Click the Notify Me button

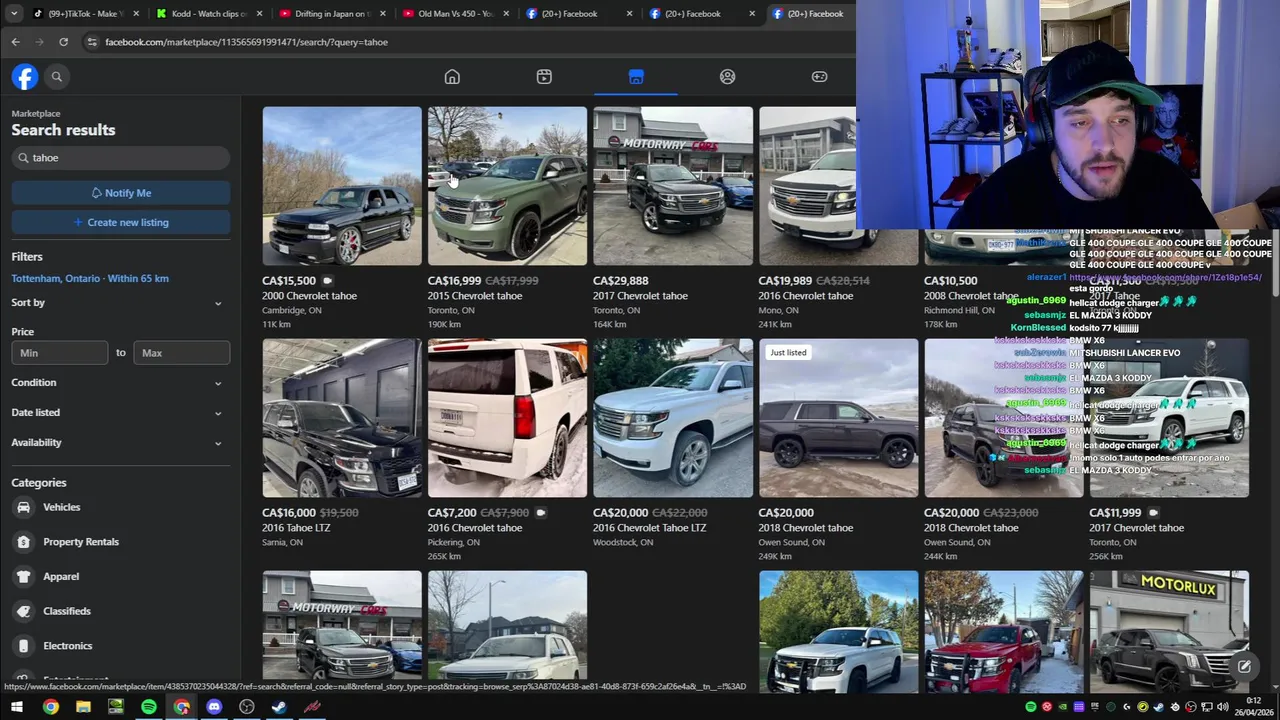(x=120, y=193)
